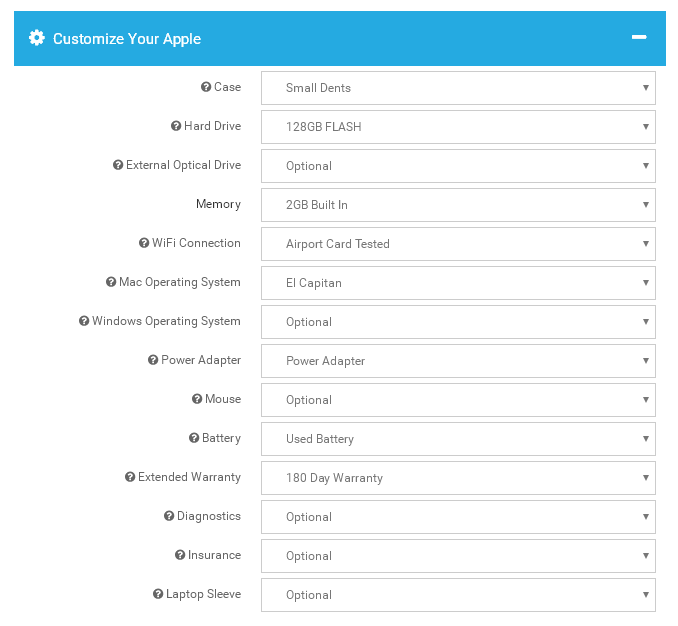Collapse the panel with the minus icon
Image resolution: width=678 pixels, height=626 pixels.
coord(639,38)
